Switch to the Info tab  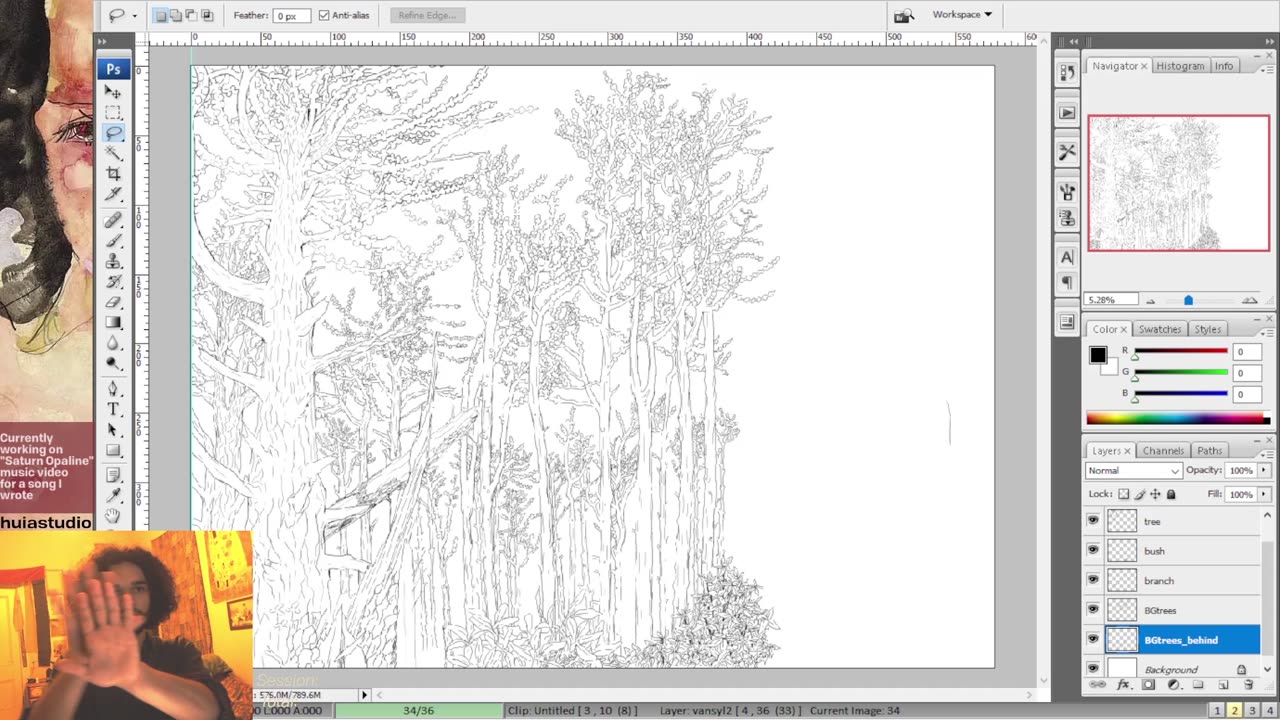[1224, 66]
